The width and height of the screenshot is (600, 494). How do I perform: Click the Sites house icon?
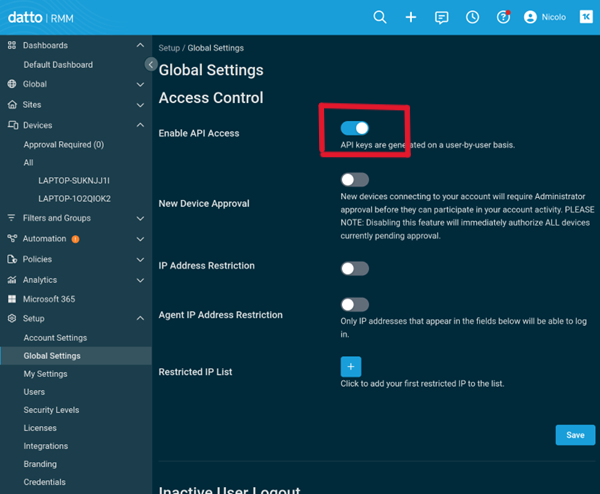click(x=12, y=104)
